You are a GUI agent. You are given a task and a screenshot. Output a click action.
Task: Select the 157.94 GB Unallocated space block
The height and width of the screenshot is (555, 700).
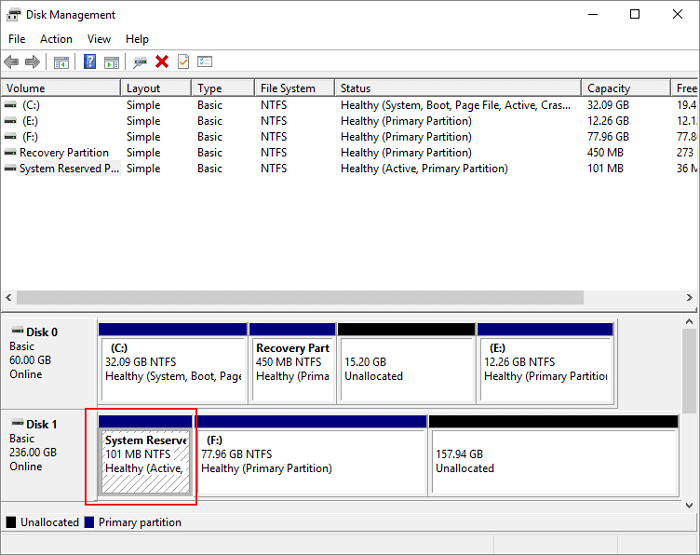click(552, 460)
